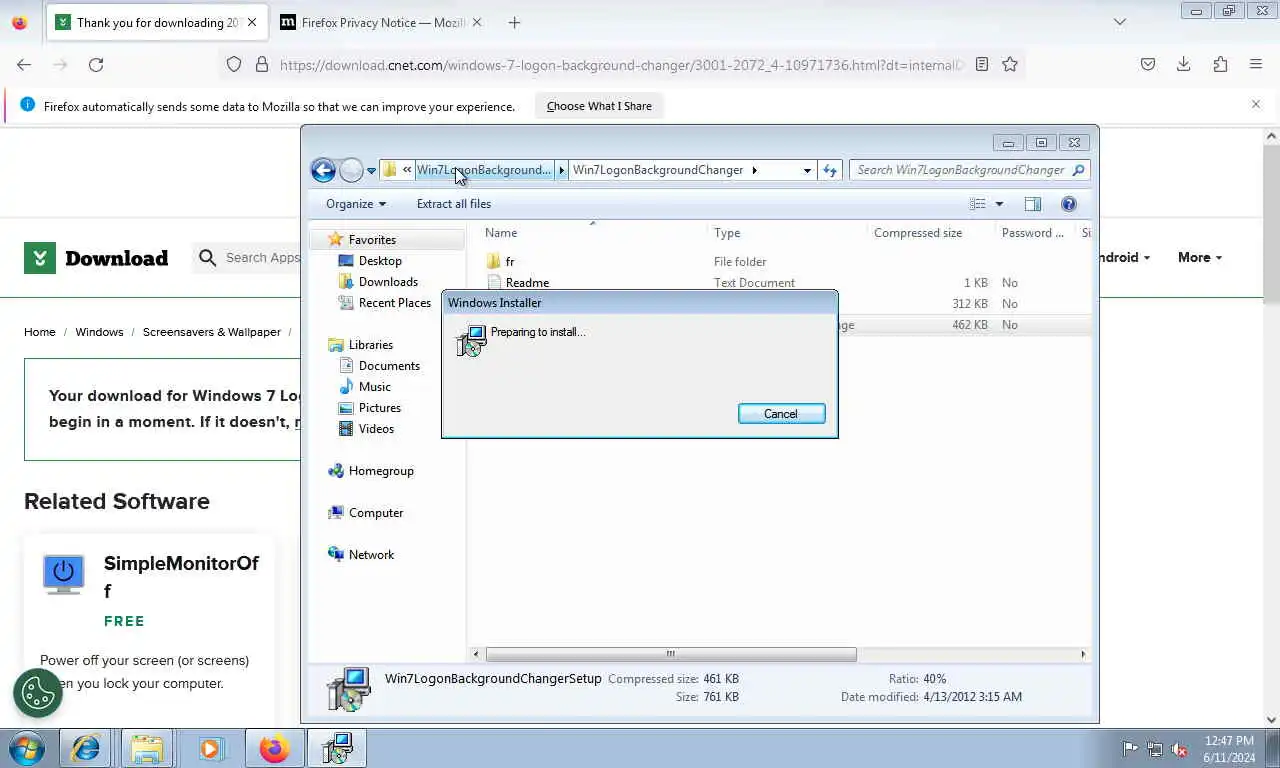
Task: Open Save to Pocket icon
Action: (1148, 64)
